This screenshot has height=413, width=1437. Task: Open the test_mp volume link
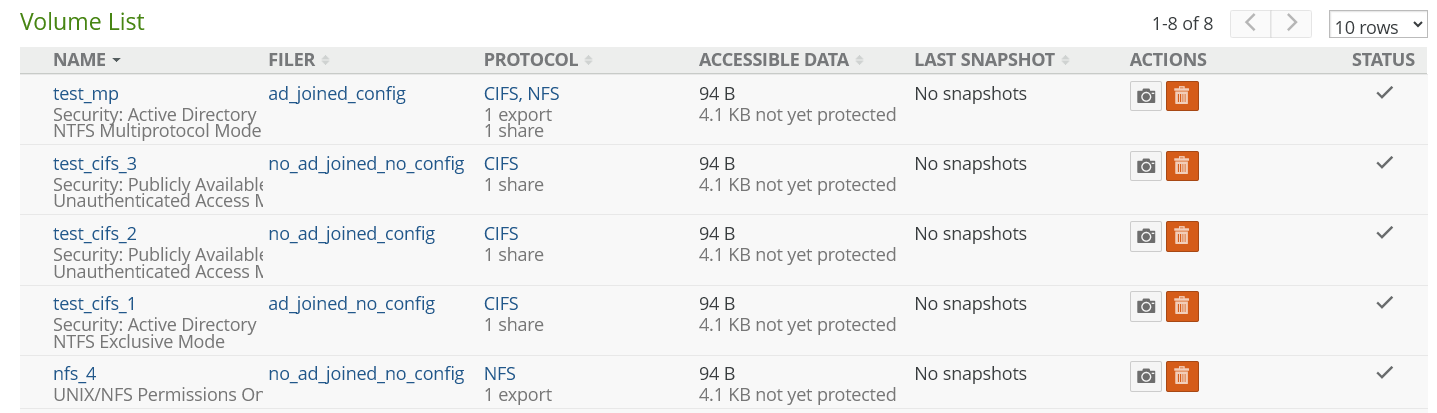tap(86, 94)
